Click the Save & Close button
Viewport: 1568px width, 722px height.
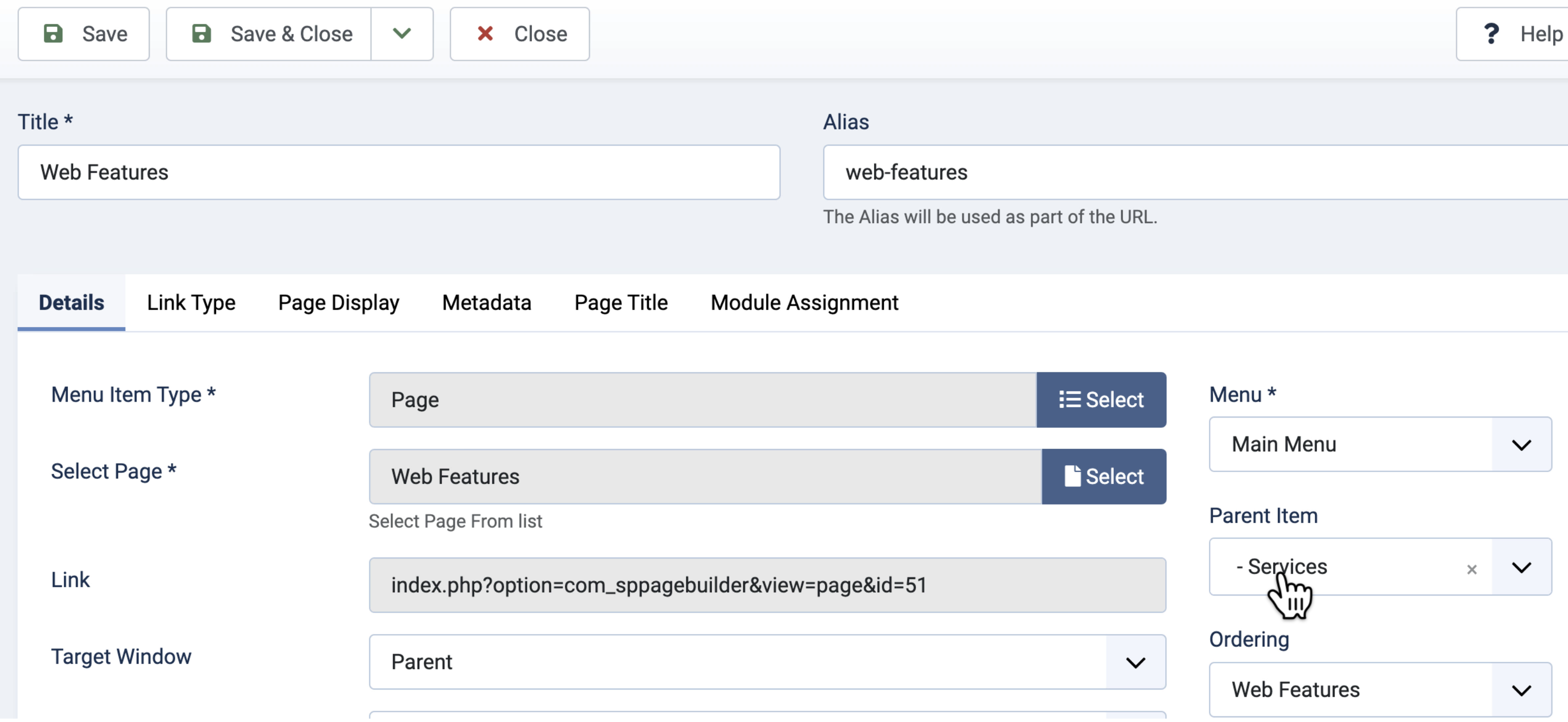(269, 34)
